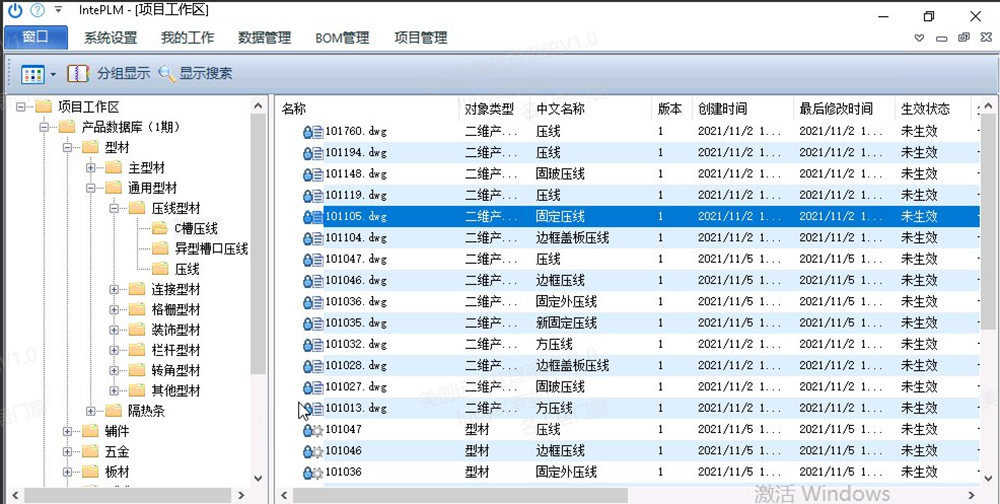Screen dimensions: 1000x504
Task: Expand the 主型材 folder
Action: tap(91, 168)
